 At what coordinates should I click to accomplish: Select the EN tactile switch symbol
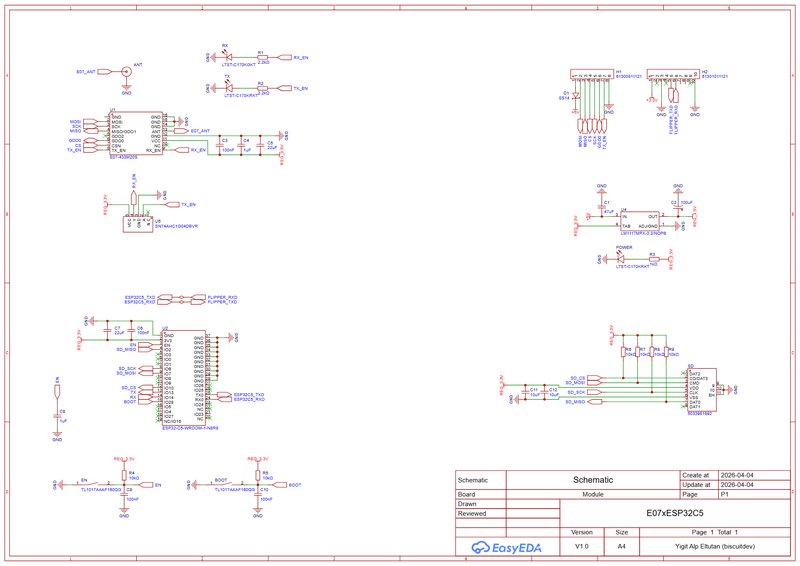pos(94,484)
